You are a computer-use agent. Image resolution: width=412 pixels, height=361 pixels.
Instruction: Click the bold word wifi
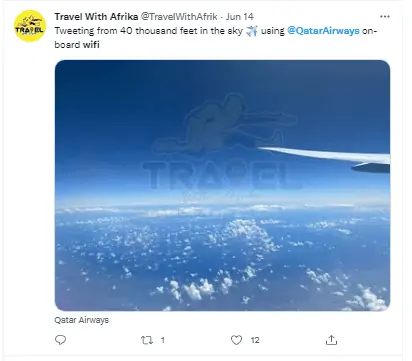(x=91, y=45)
